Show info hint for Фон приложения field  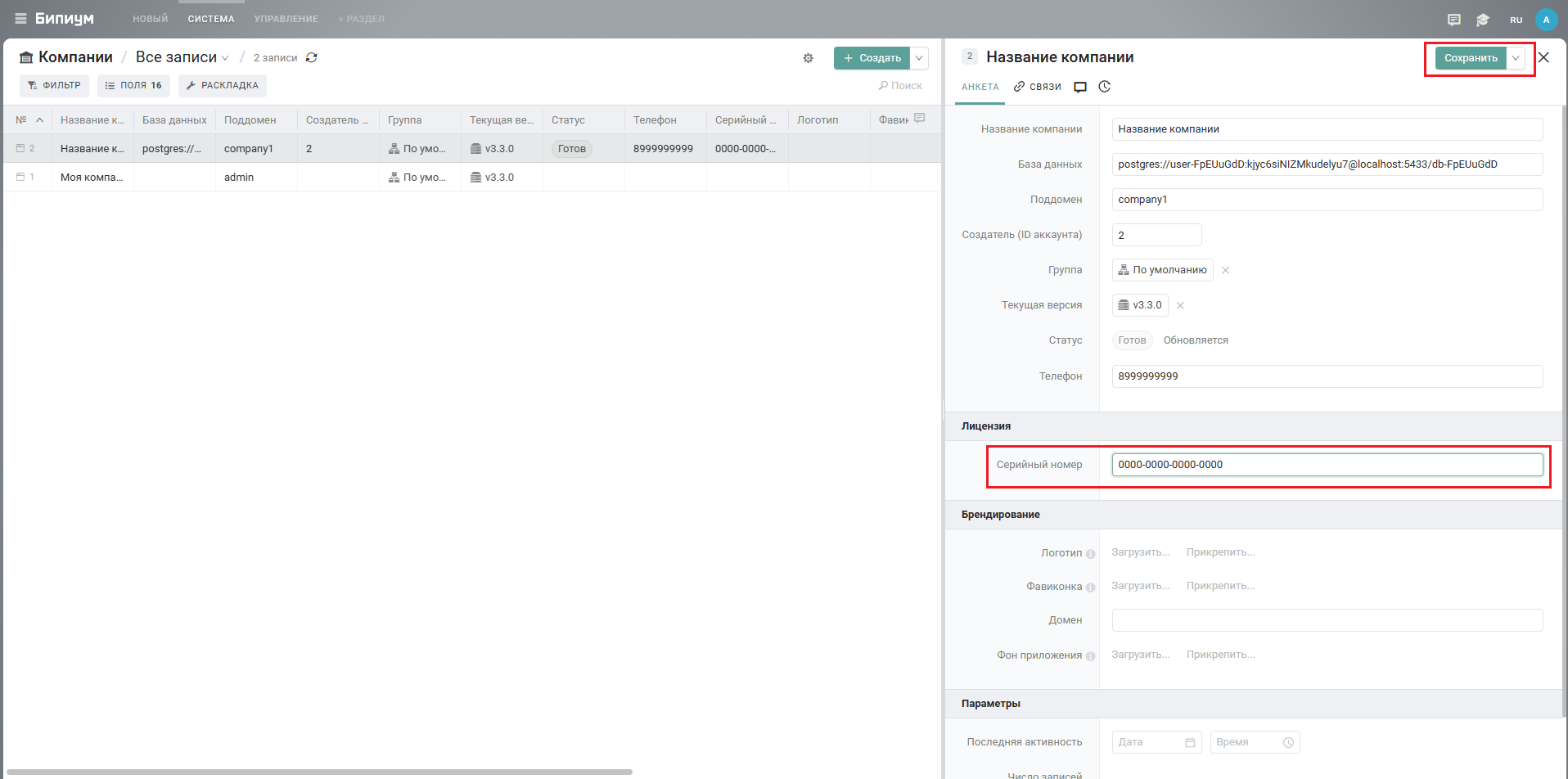click(x=1090, y=656)
